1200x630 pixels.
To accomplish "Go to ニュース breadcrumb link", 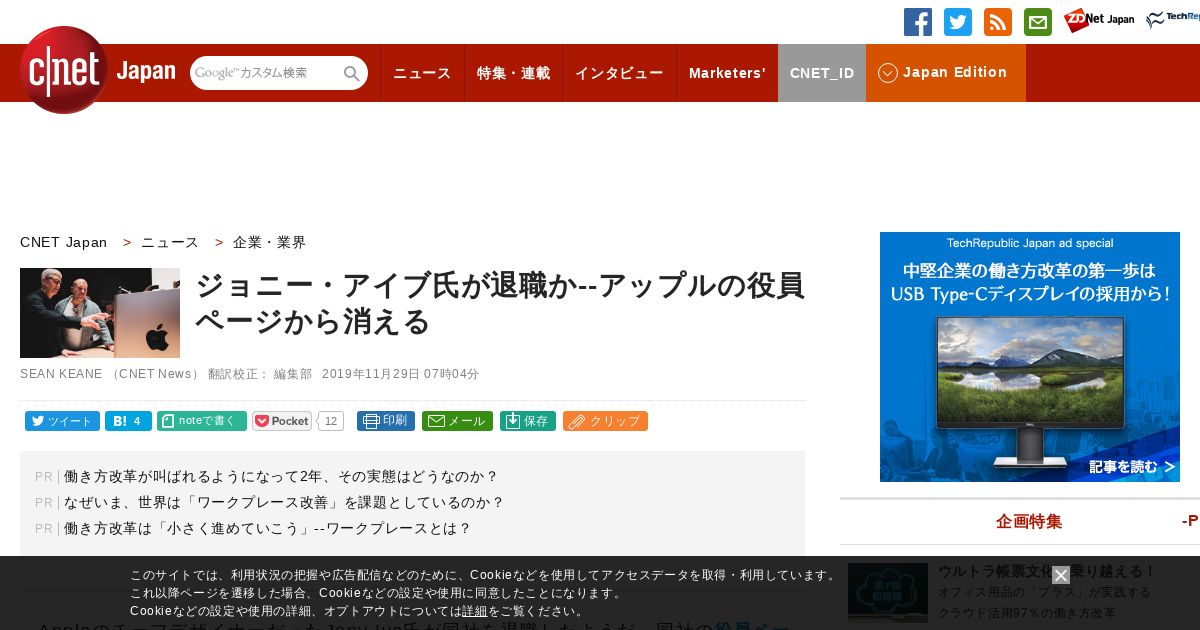I will click(x=170, y=242).
